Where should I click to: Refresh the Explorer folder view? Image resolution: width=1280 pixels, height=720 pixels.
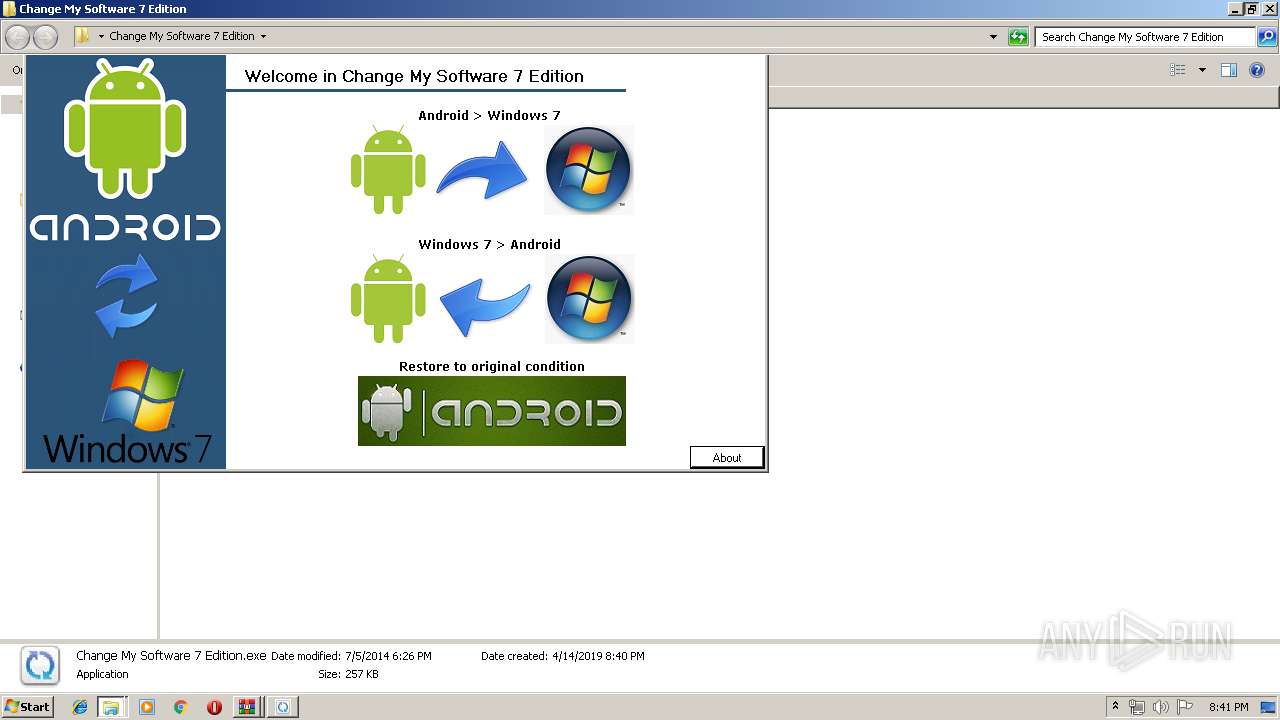point(1018,37)
